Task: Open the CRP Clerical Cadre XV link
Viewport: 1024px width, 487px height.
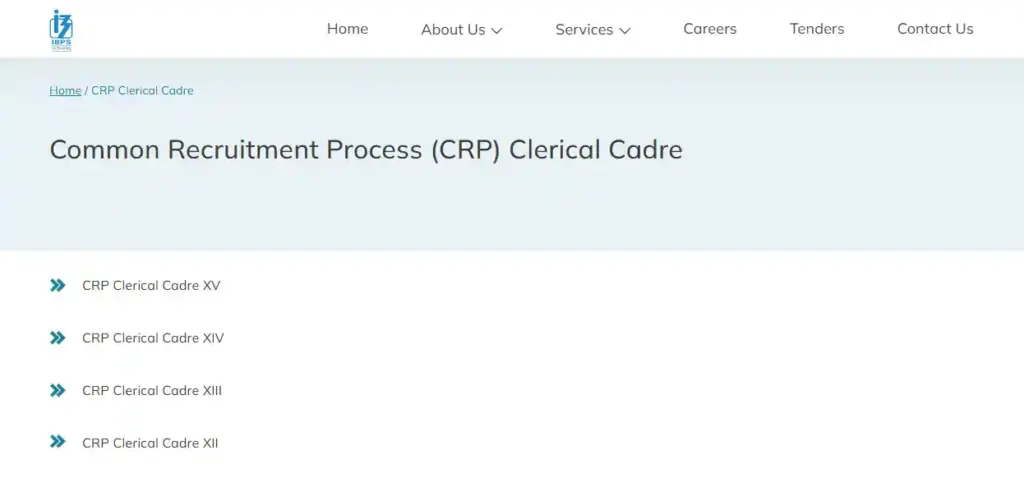Action: point(151,286)
